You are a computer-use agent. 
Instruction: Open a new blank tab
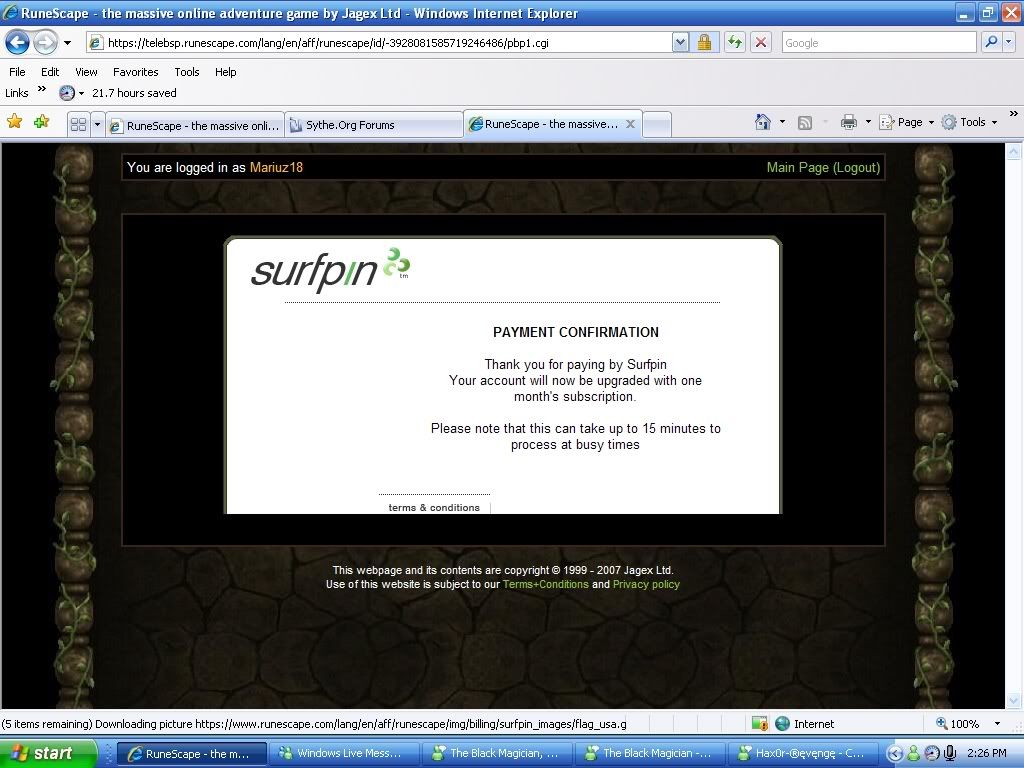point(657,124)
